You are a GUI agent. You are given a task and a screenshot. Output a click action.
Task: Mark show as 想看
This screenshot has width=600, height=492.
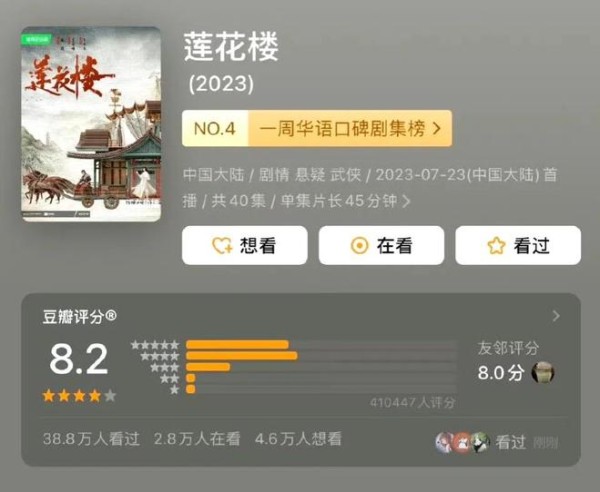[245, 245]
